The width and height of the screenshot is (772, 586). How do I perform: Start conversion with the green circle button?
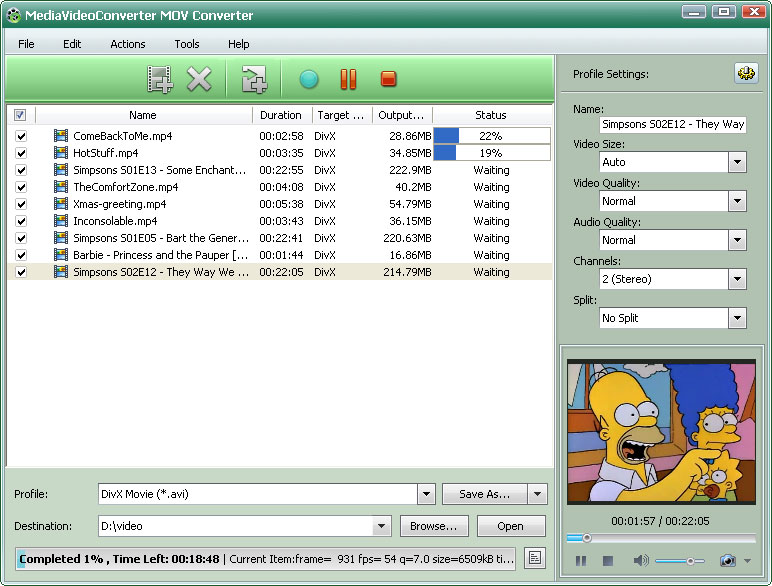[308, 79]
